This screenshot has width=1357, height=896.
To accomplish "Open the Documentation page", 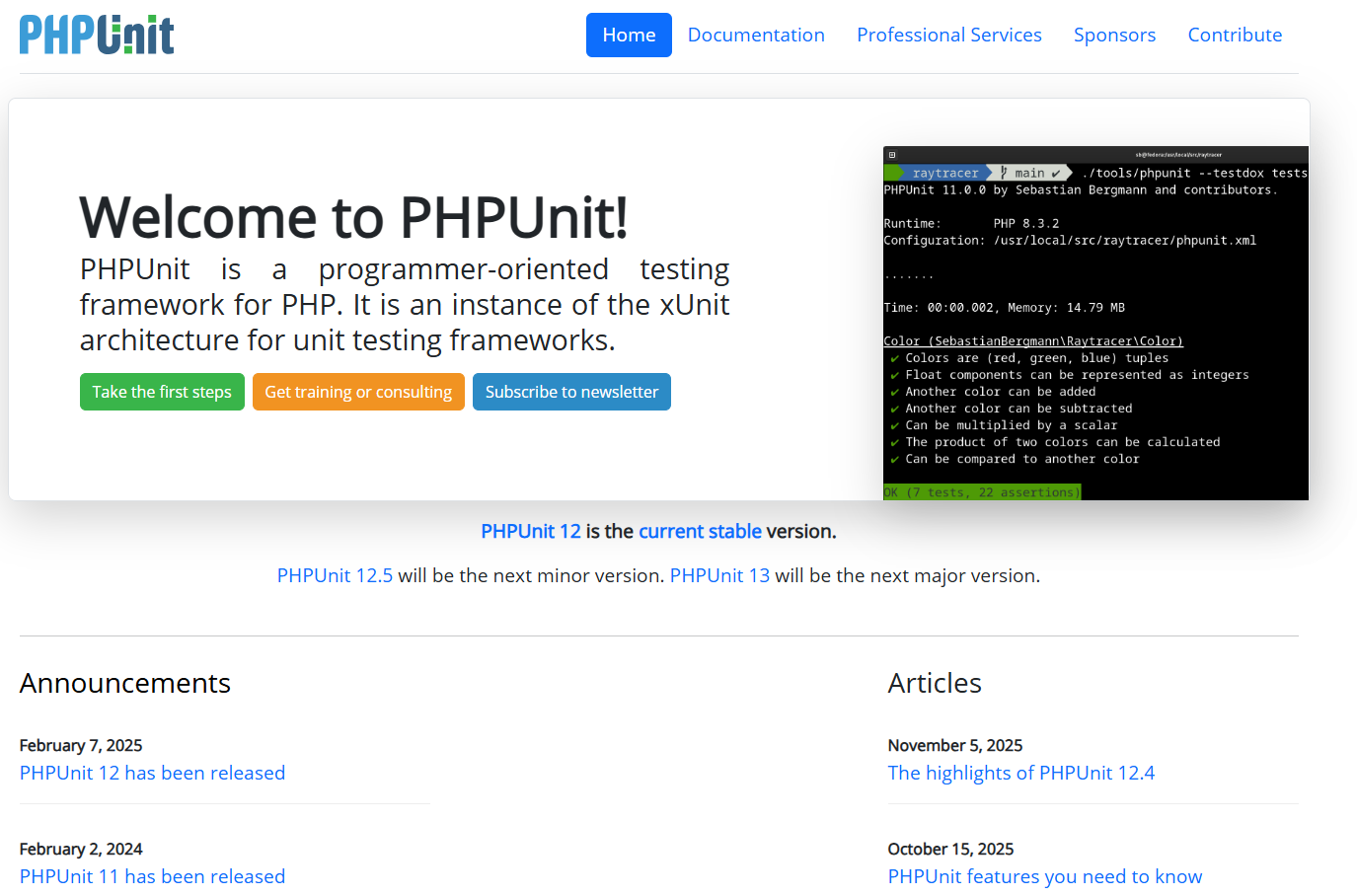I will 756,34.
